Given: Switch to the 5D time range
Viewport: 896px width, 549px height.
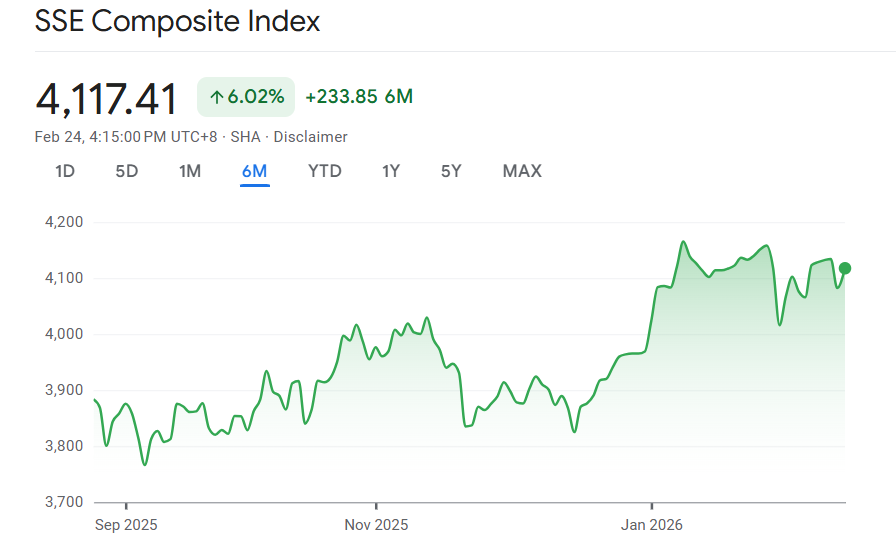Looking at the screenshot, I should [x=127, y=171].
